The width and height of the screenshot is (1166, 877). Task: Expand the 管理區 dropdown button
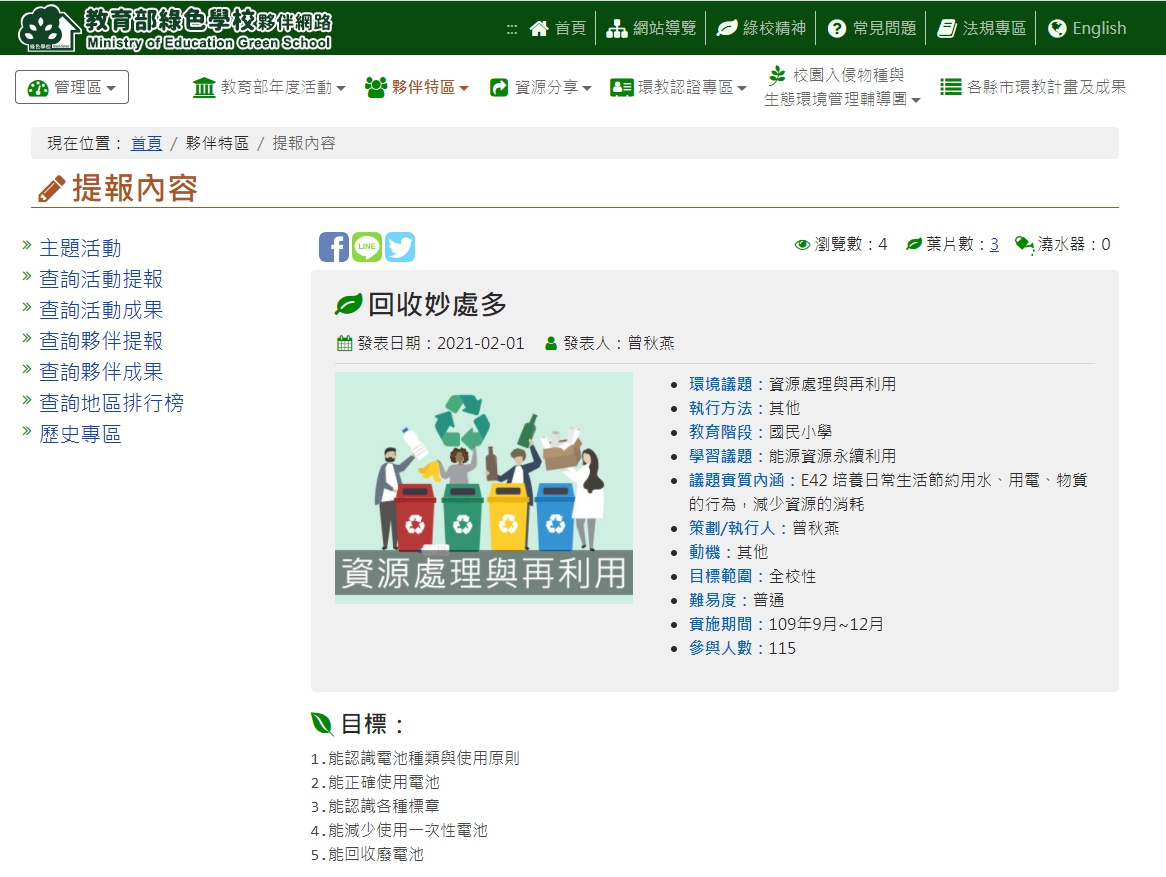click(72, 88)
